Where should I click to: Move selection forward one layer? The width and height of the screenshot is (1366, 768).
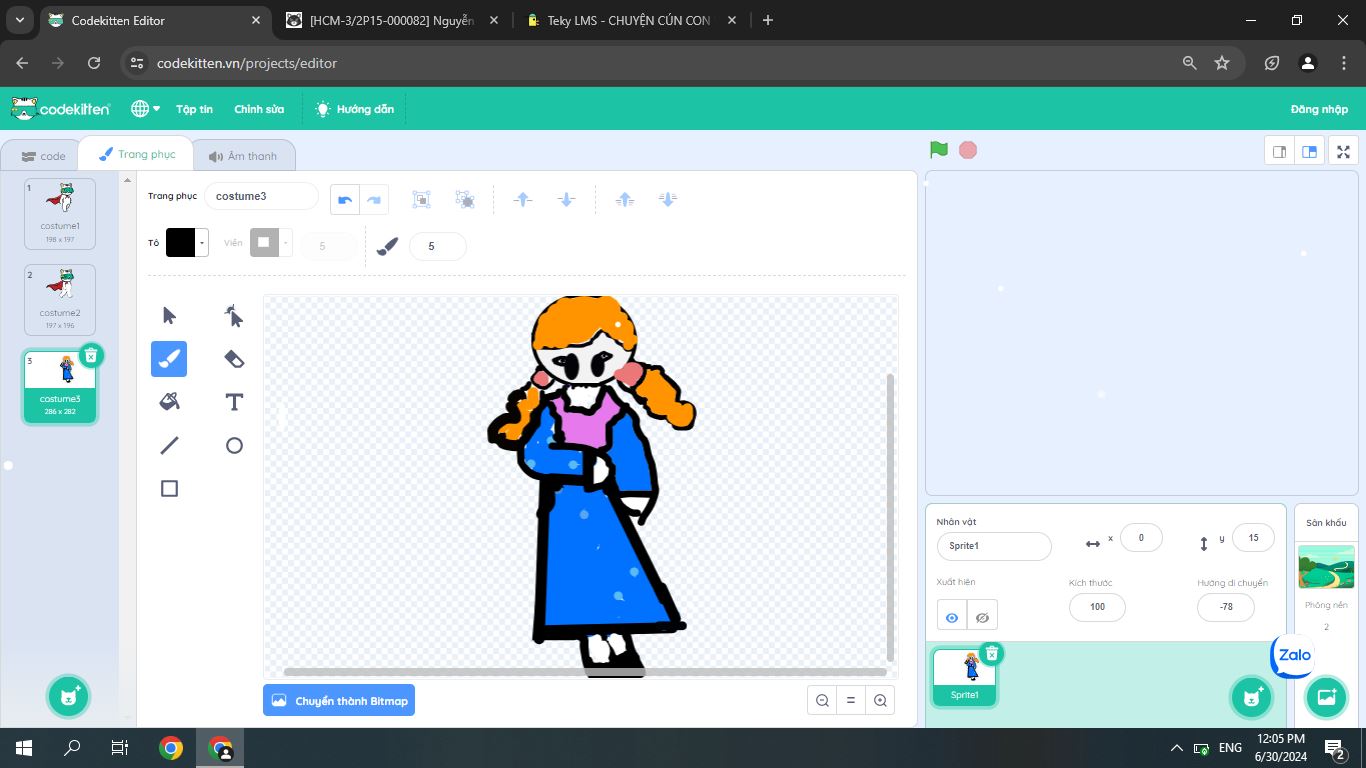(522, 199)
